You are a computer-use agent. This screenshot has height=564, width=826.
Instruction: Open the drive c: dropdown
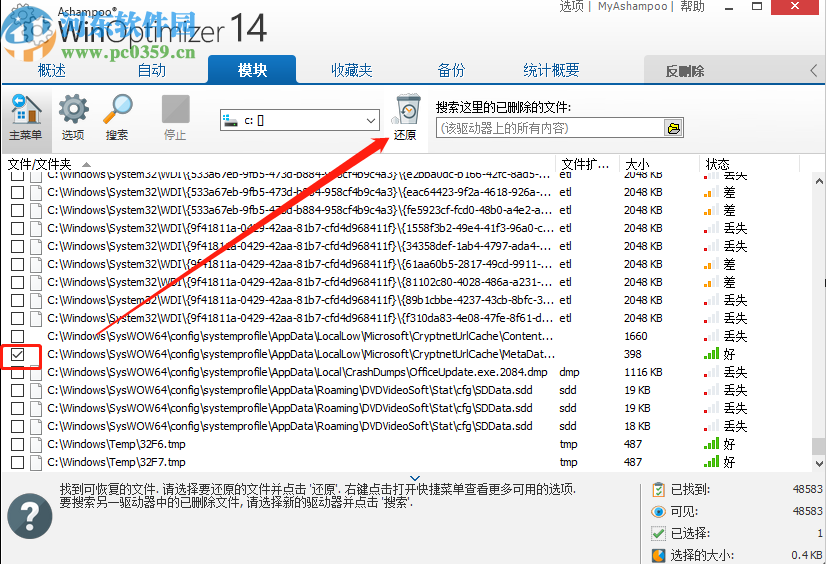point(300,121)
